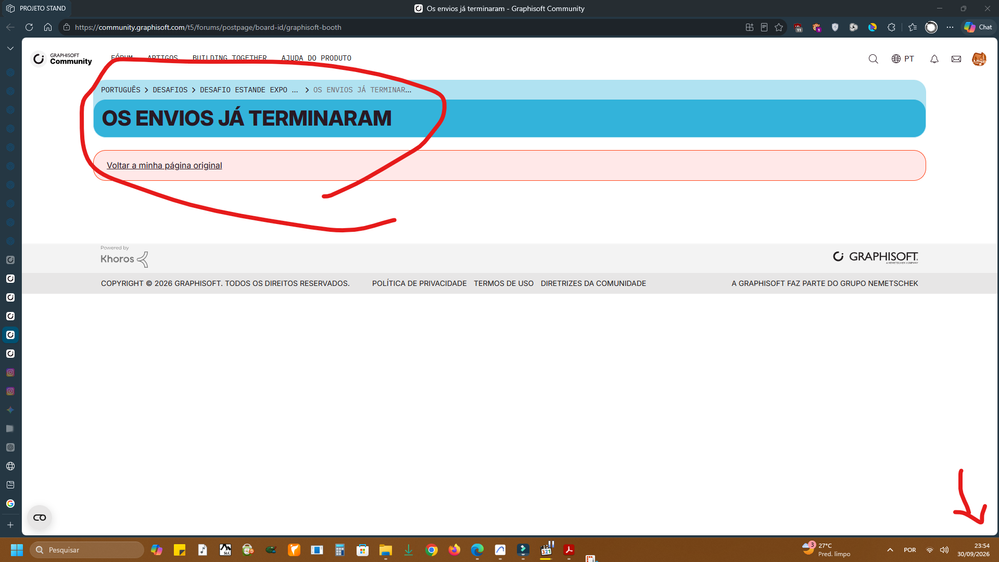Viewport: 999px width, 562px height.
Task: Go to Desafio Estande Expo breadcrumb
Action: point(248,90)
